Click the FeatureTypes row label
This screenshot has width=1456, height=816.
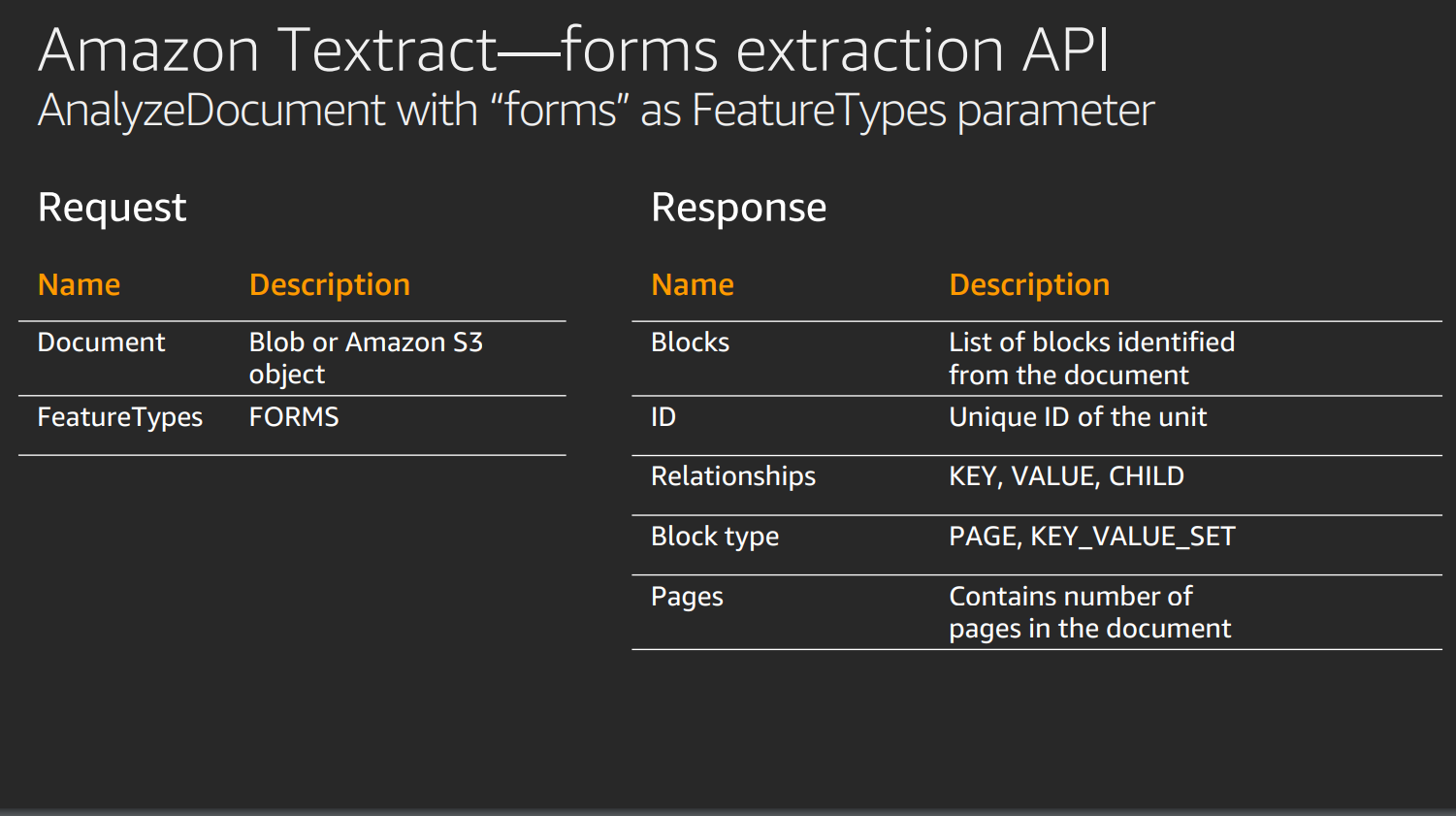(x=120, y=417)
